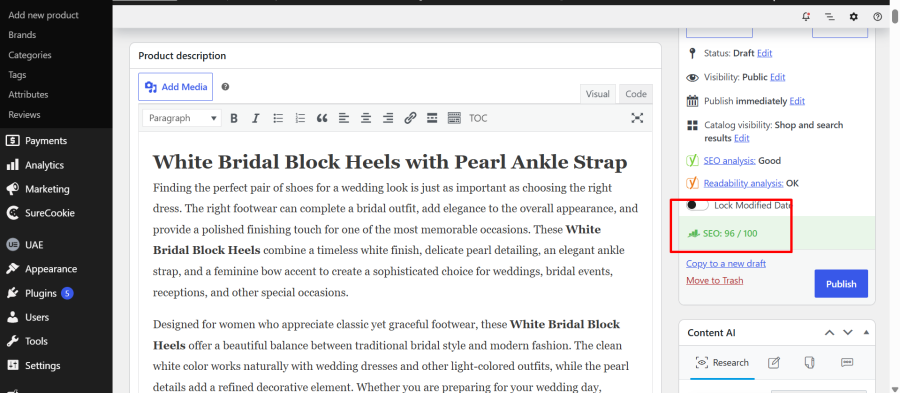This screenshot has width=900, height=393.
Task: Edit the Publish immediately setting
Action: (x=797, y=101)
